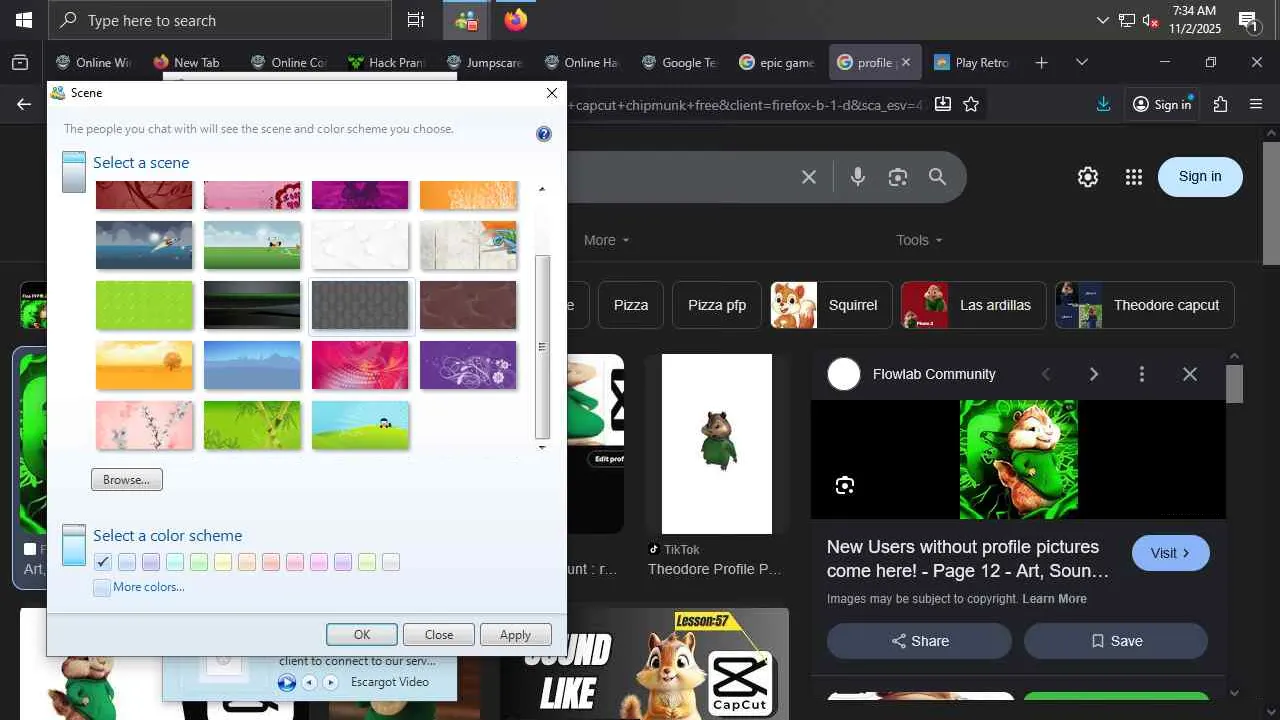Bookmark this page with the star

pyautogui.click(x=971, y=104)
